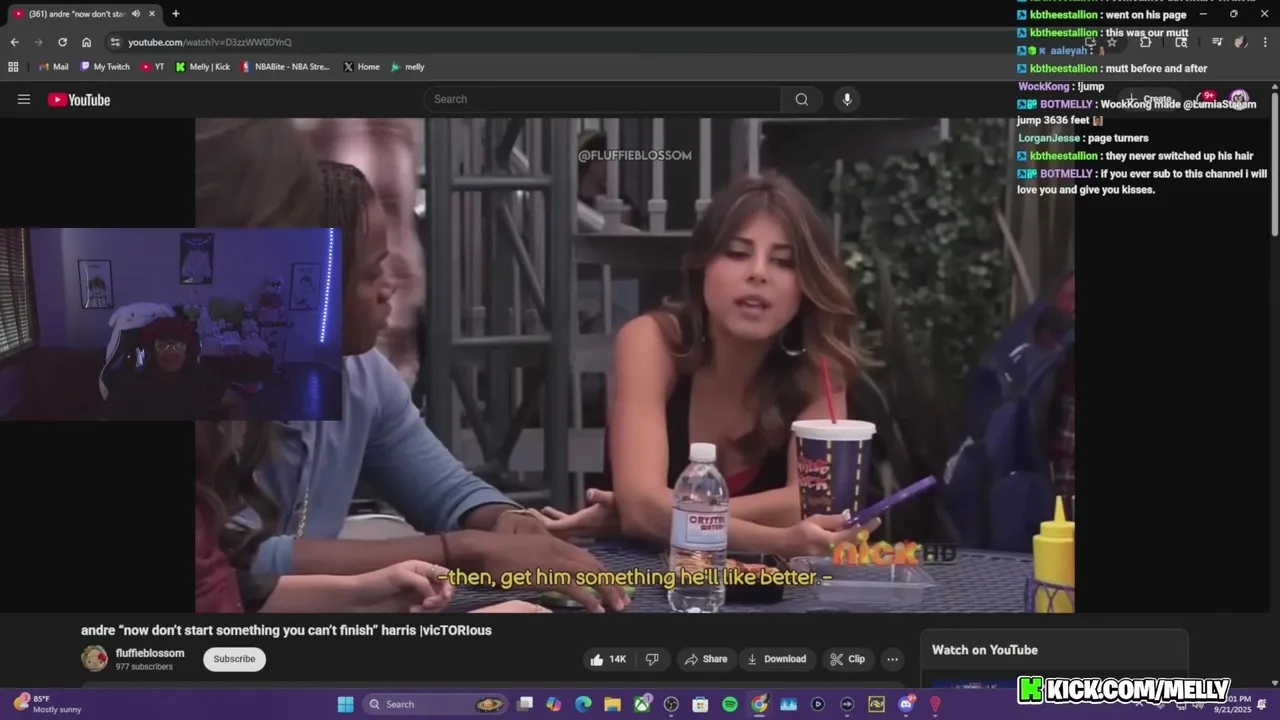This screenshot has width=1280, height=720.
Task: Like the video with thumbs up
Action: (609, 659)
